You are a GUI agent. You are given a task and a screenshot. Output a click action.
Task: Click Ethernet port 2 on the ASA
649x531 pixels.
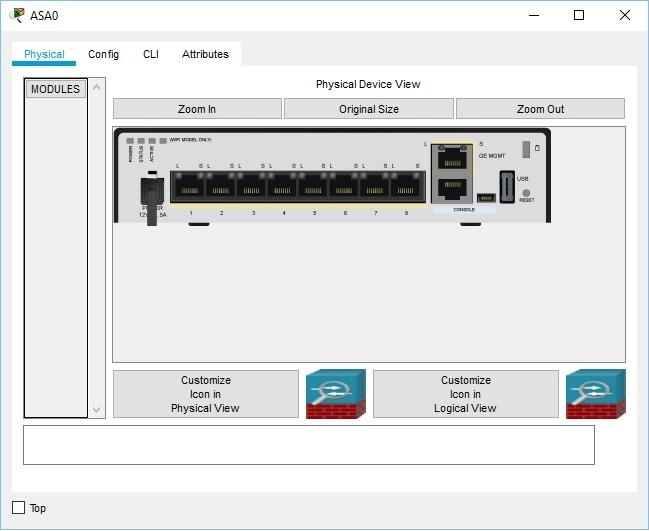(x=221, y=187)
